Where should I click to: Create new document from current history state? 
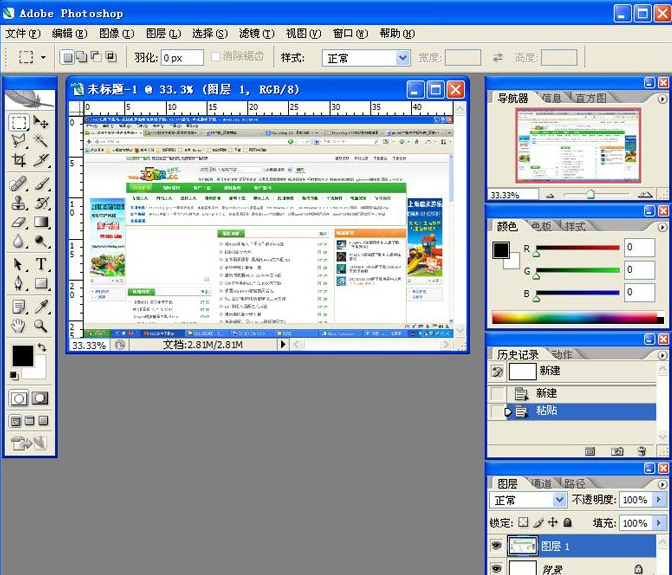pos(590,451)
